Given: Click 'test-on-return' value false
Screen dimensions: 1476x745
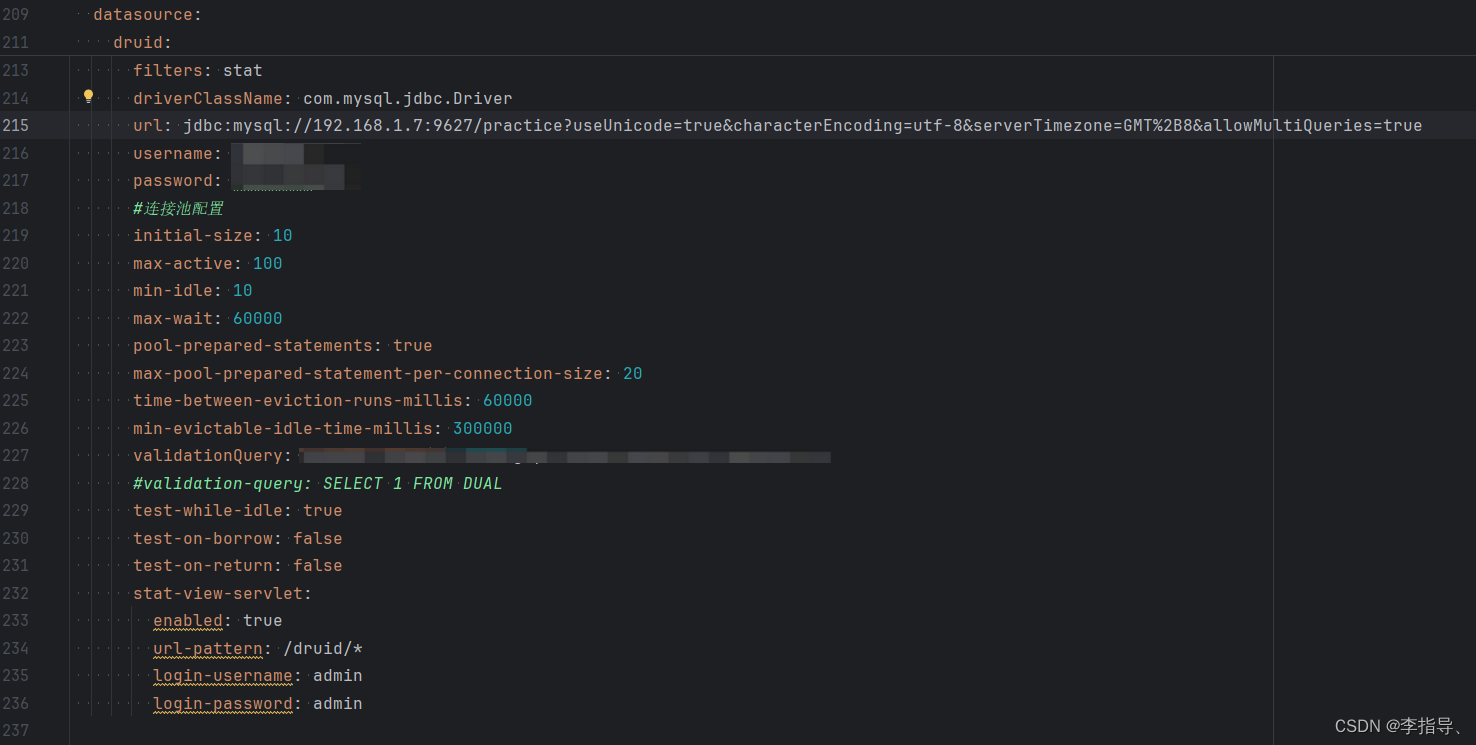Looking at the screenshot, I should click(318, 565).
